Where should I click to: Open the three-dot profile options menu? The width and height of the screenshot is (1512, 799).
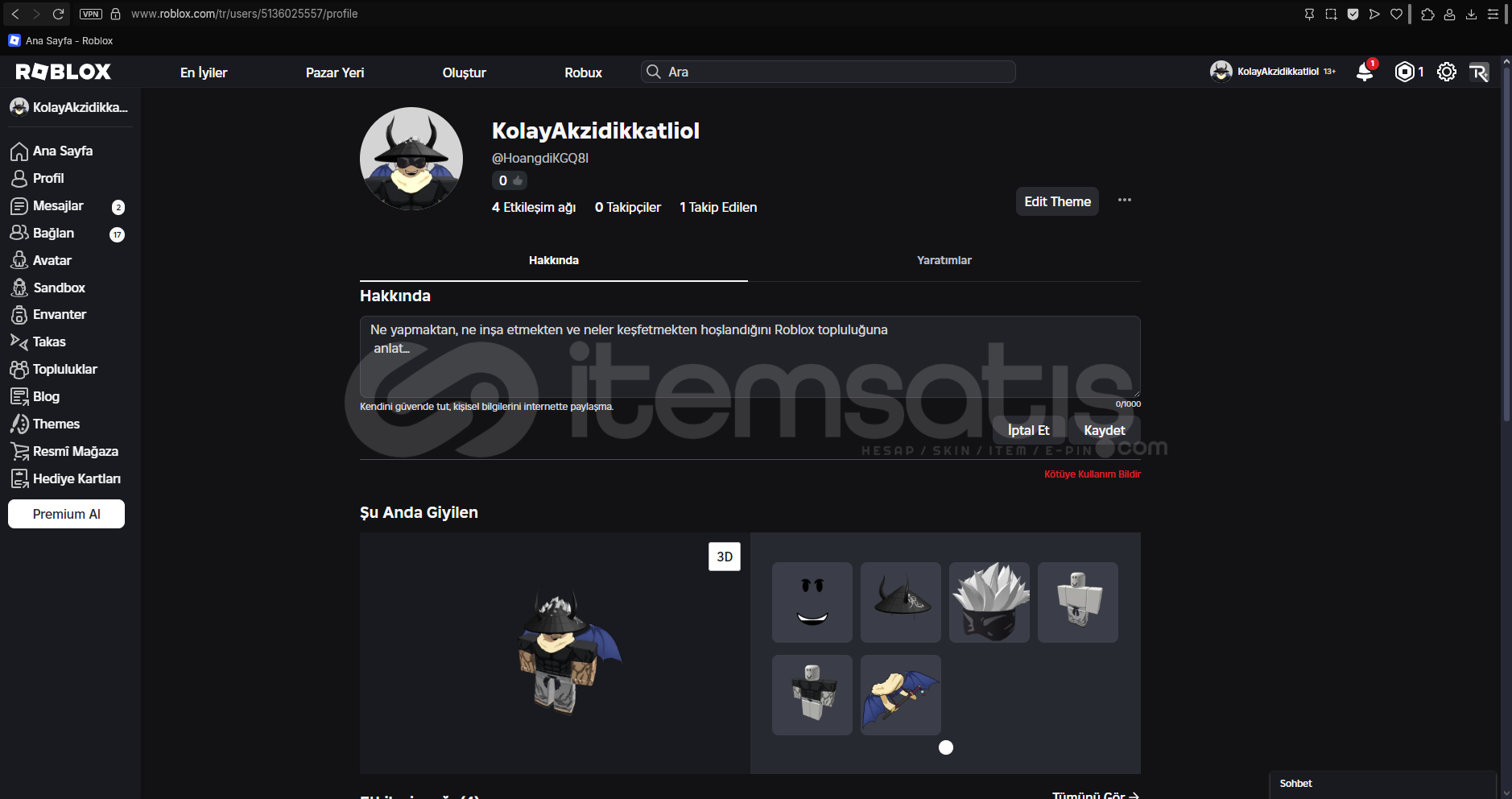point(1125,200)
